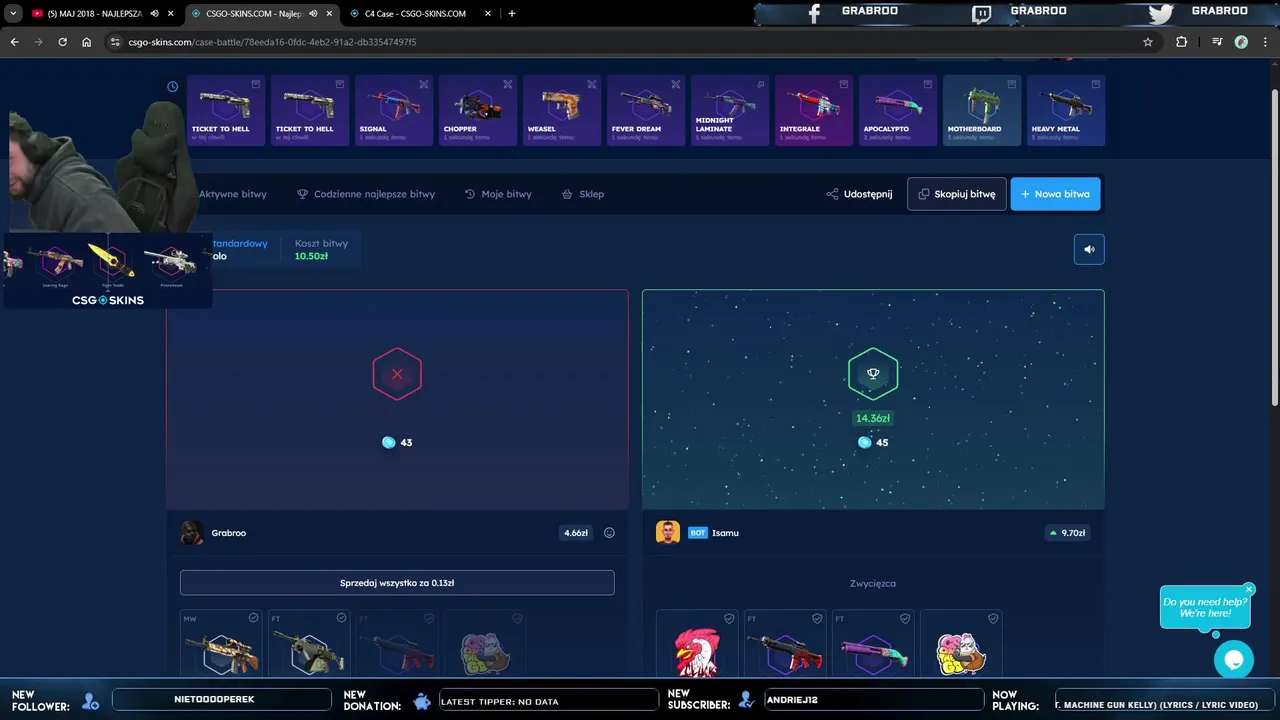
Task: Click the view site information icon
Action: [115, 42]
